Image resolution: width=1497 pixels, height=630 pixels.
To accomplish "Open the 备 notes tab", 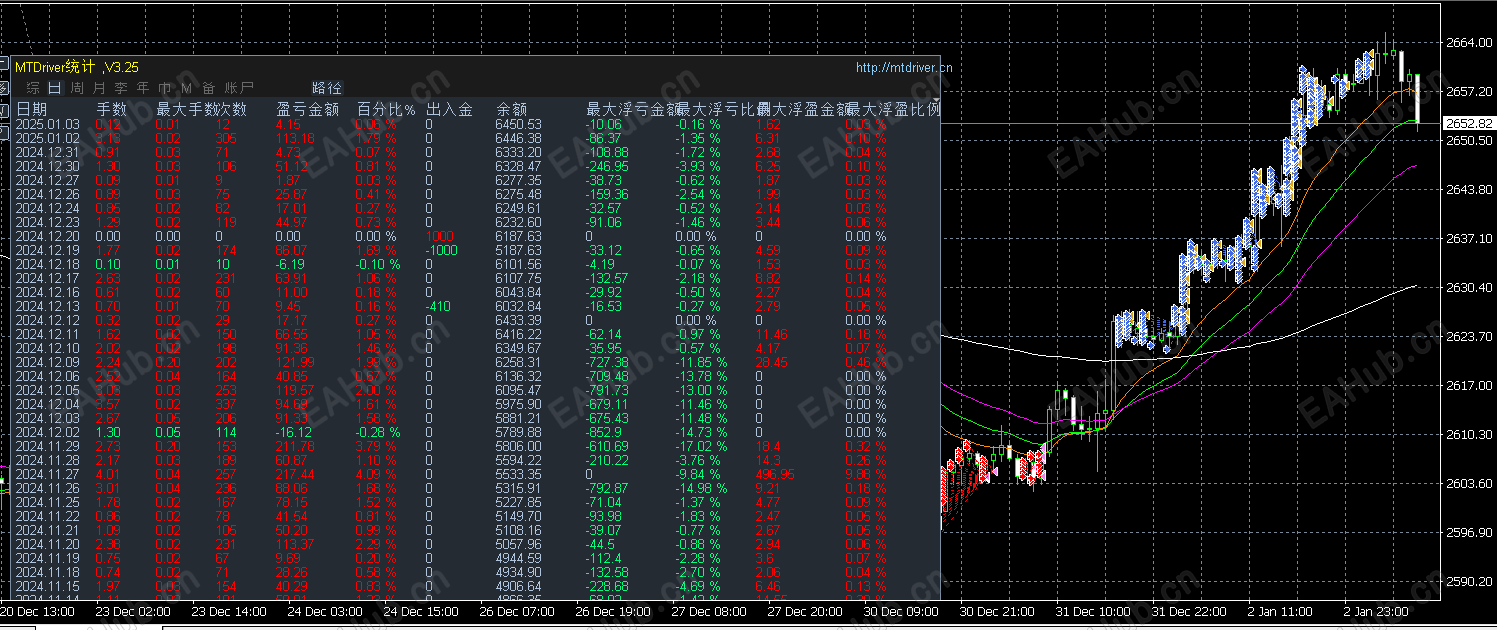I will pyautogui.click(x=209, y=88).
